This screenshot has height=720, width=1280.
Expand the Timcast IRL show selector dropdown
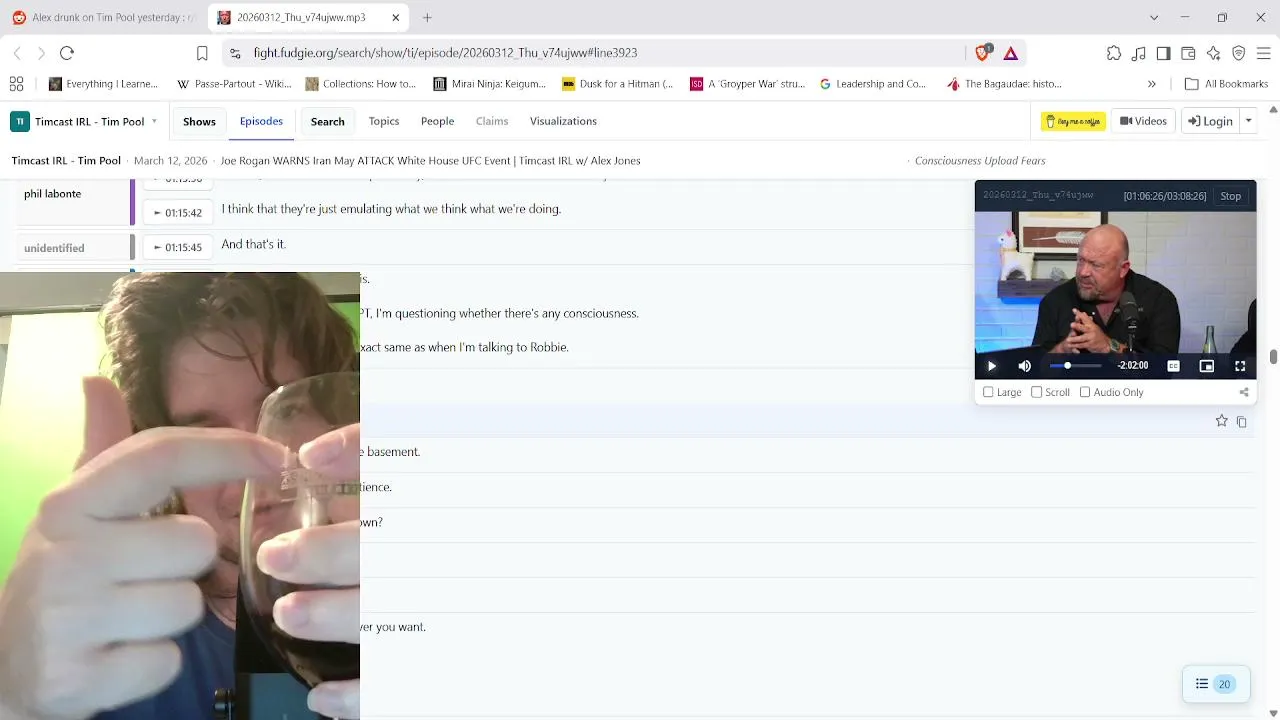click(x=154, y=121)
